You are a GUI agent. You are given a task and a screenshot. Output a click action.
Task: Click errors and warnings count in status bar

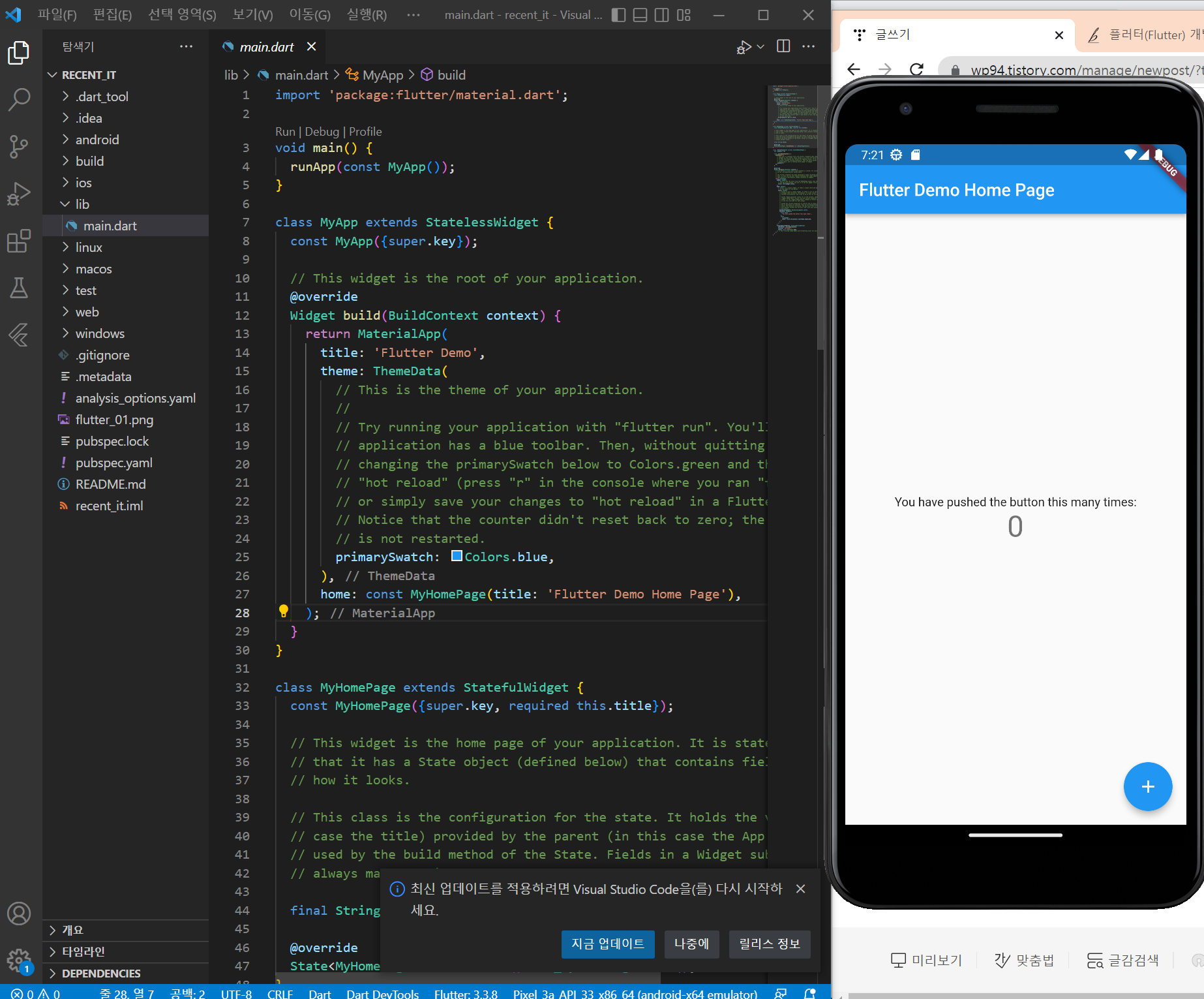(x=35, y=992)
